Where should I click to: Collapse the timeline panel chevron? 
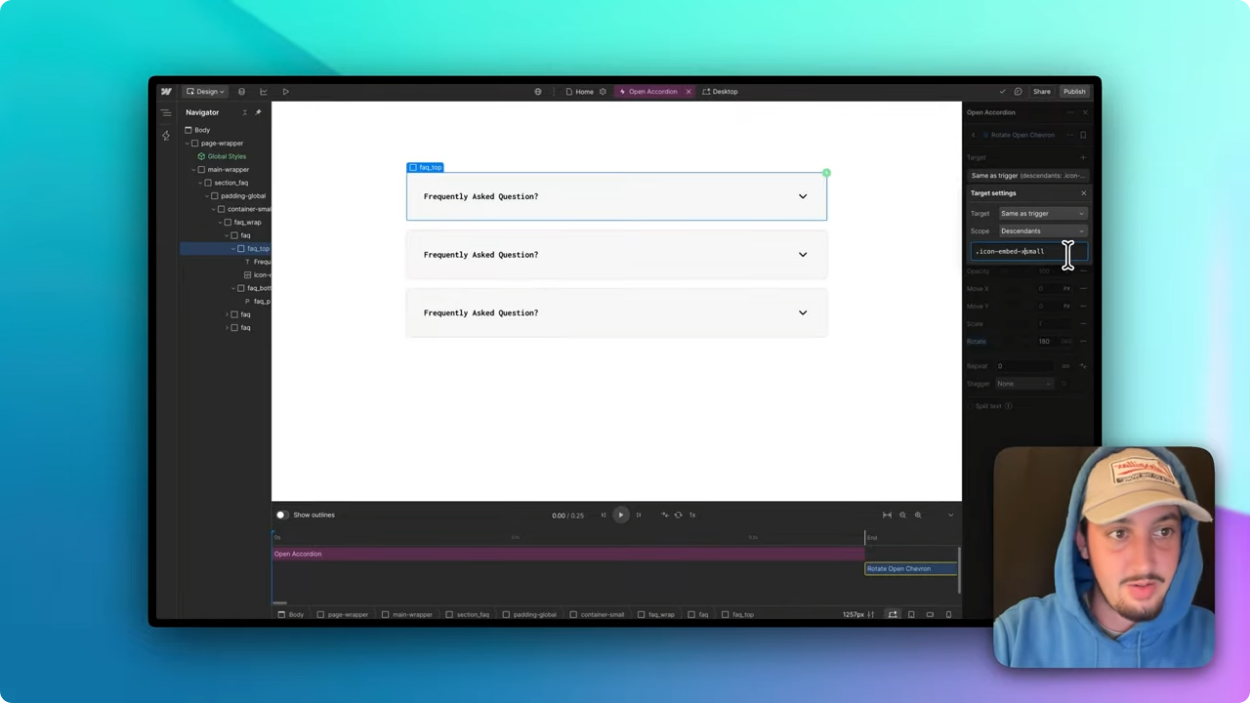950,515
